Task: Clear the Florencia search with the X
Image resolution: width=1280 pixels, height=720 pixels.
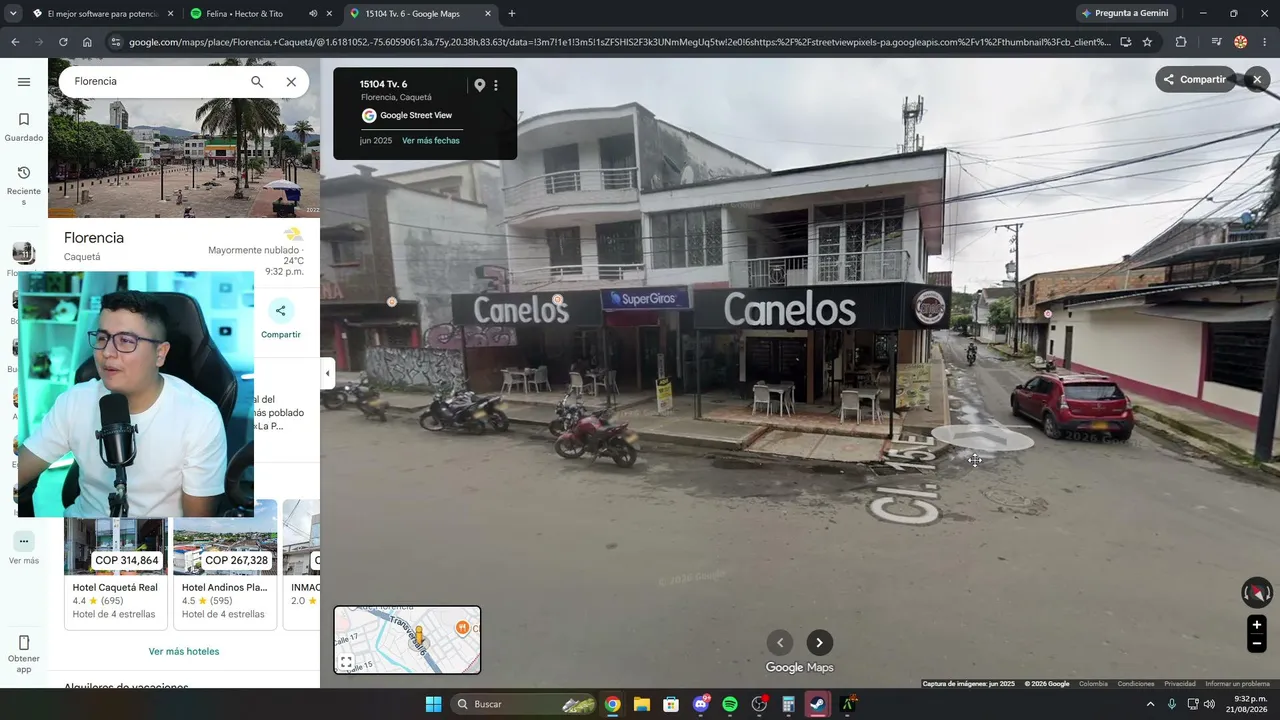Action: pos(291,82)
